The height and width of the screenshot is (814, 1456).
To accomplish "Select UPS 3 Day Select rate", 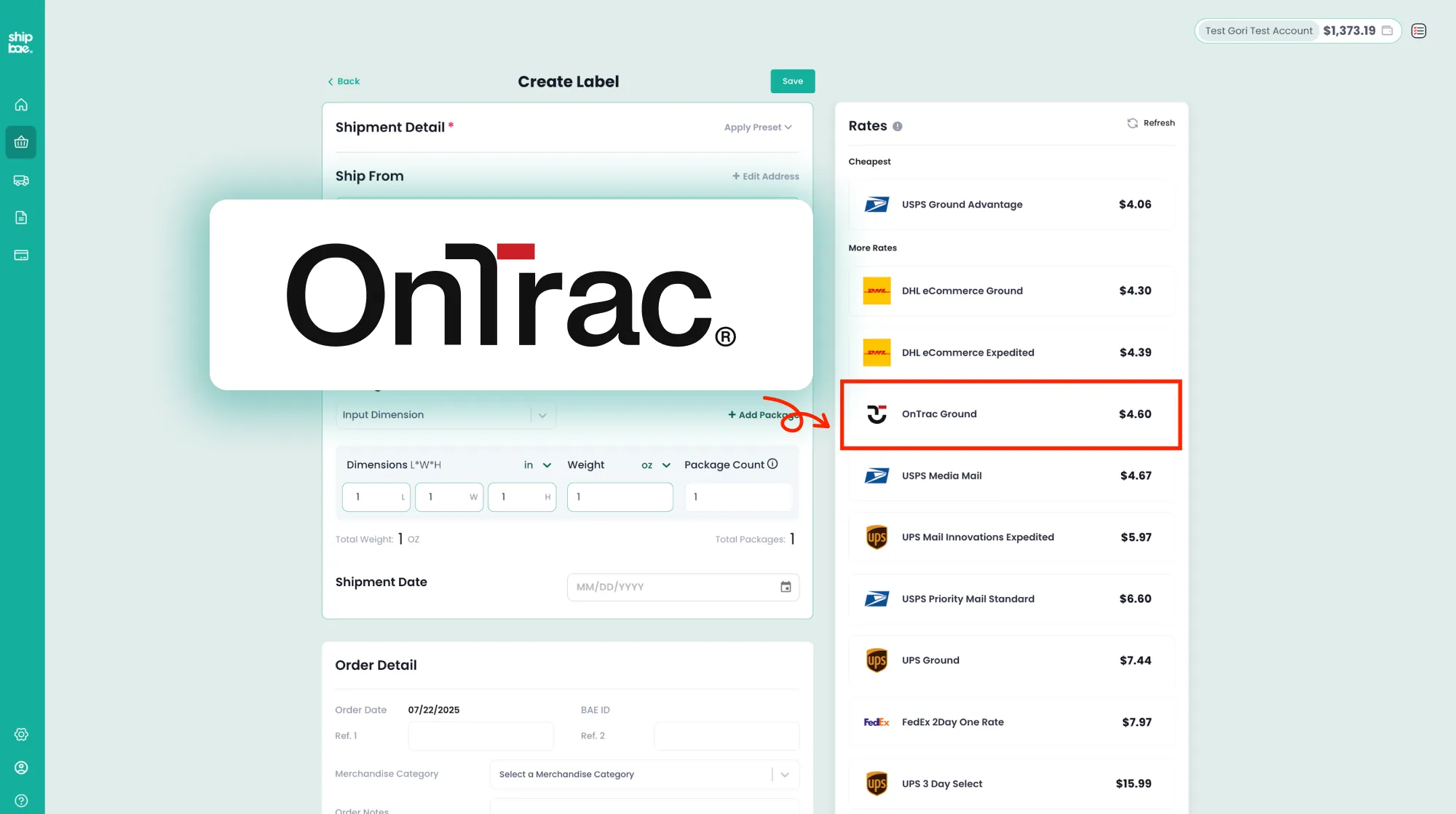I will coord(1011,783).
